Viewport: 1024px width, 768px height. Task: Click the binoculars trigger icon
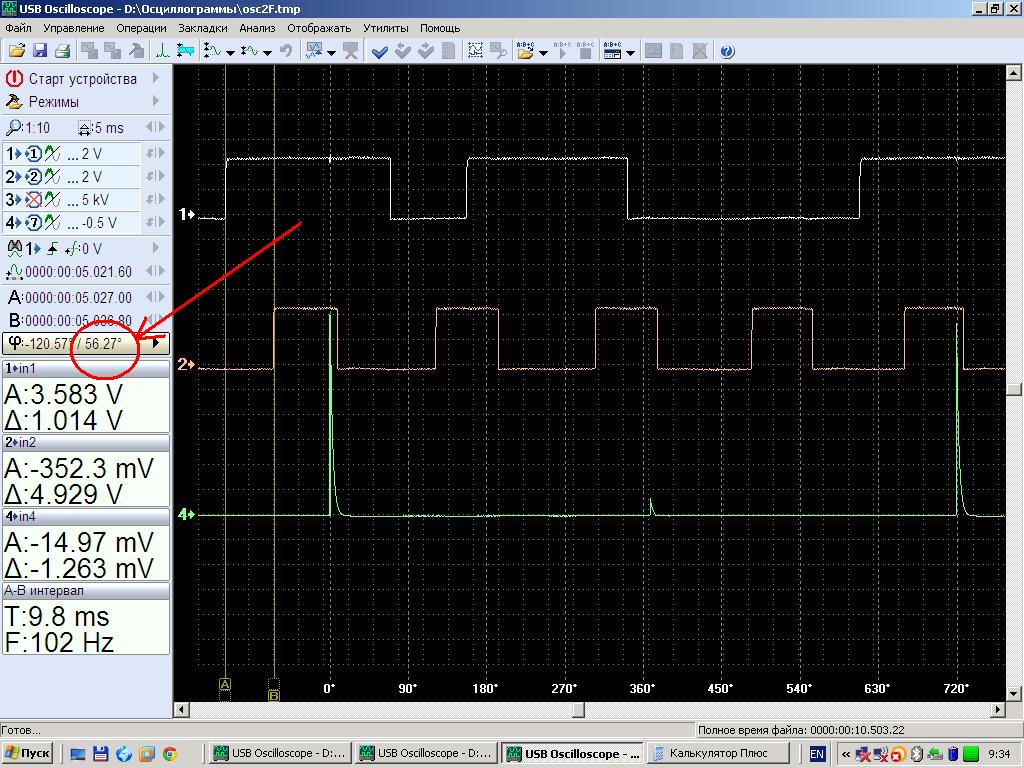pyautogui.click(x=14, y=248)
